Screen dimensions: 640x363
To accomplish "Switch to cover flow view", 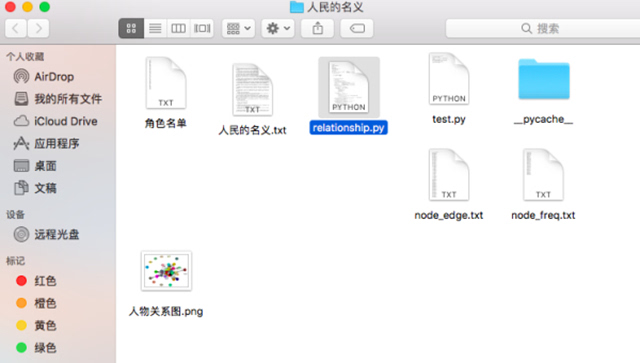I will coord(202,28).
